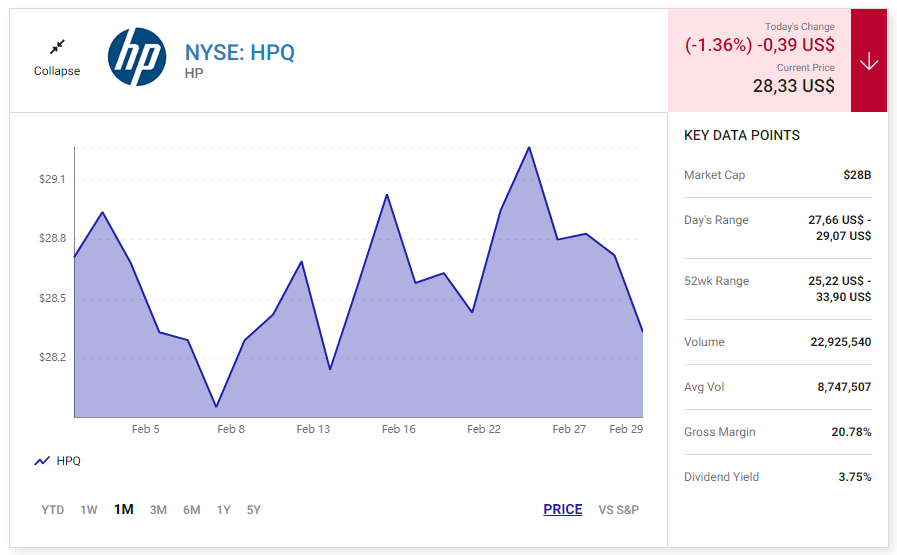897x555 pixels.
Task: Click the red down-arrow price change icon
Action: (868, 61)
